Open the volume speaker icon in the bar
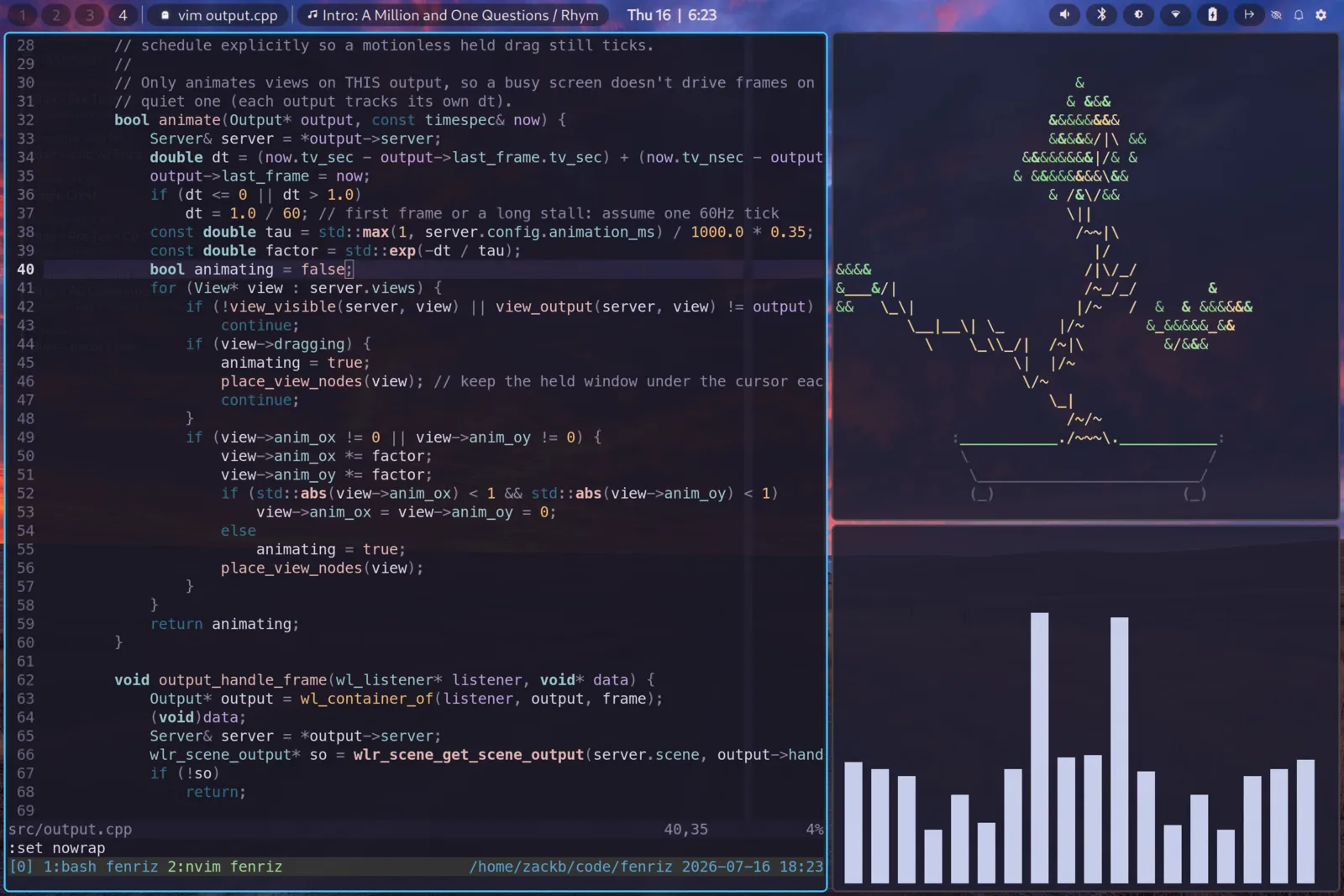The height and width of the screenshot is (896, 1344). pos(1064,14)
